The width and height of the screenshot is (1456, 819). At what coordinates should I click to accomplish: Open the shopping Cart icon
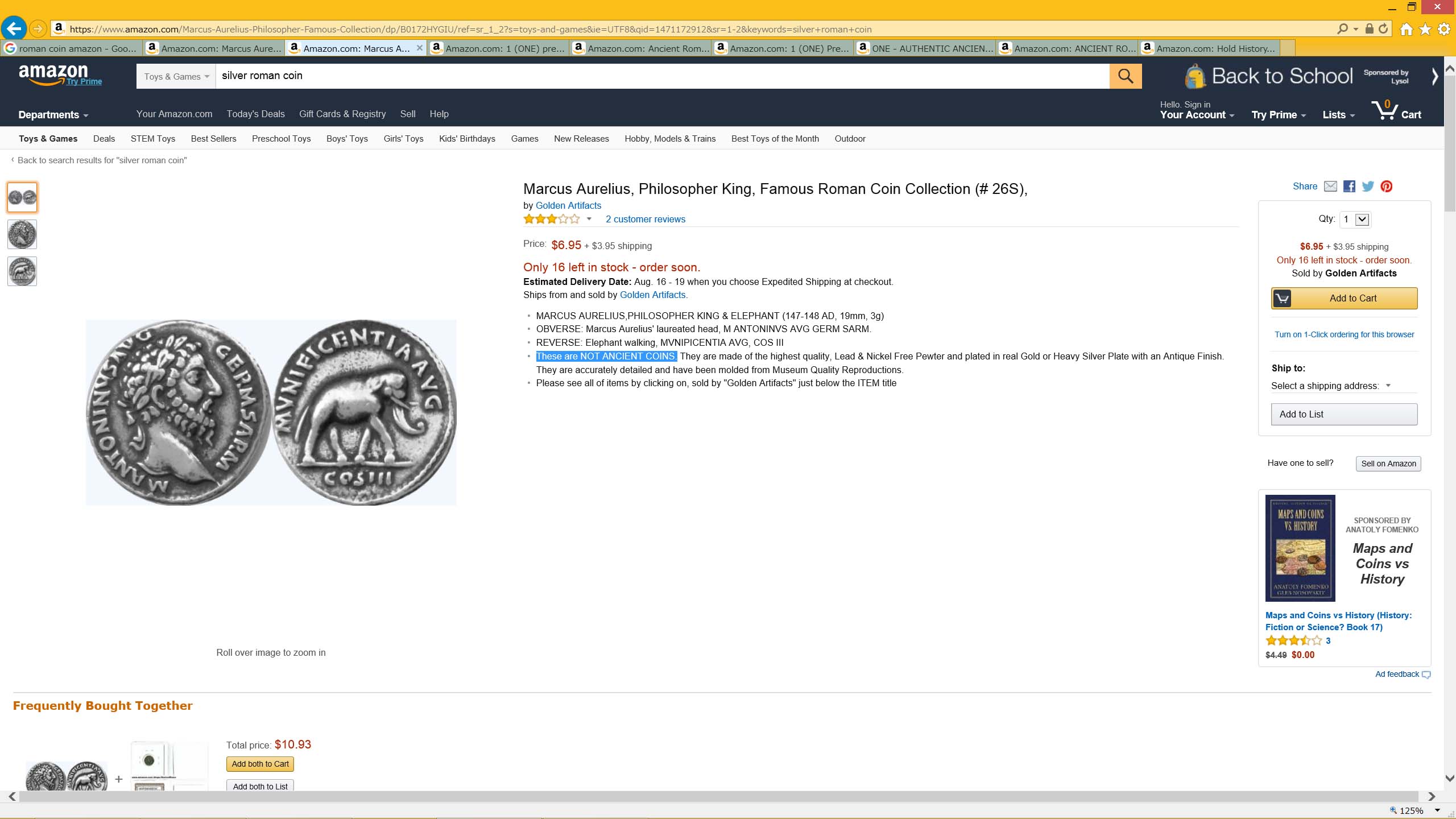pyautogui.click(x=1396, y=110)
